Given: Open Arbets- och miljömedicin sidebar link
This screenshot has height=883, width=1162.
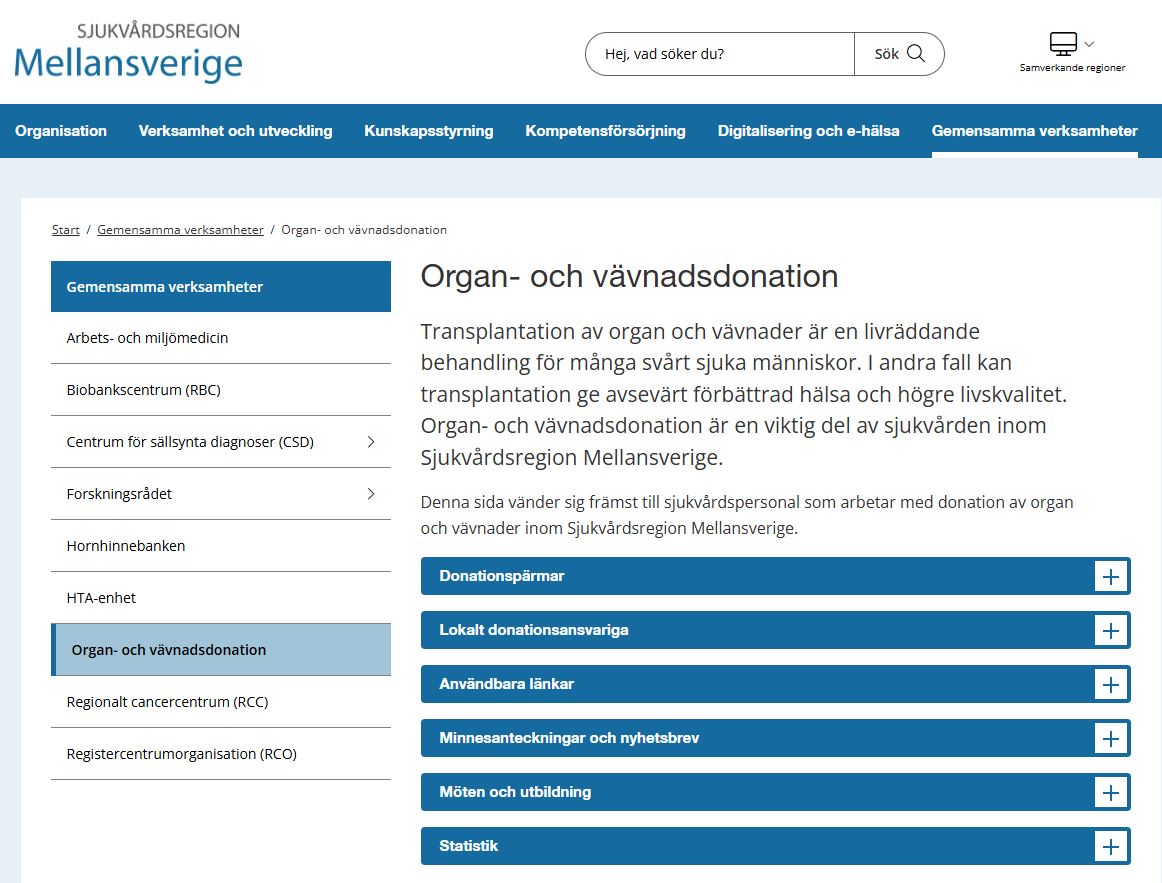Looking at the screenshot, I should click(221, 338).
